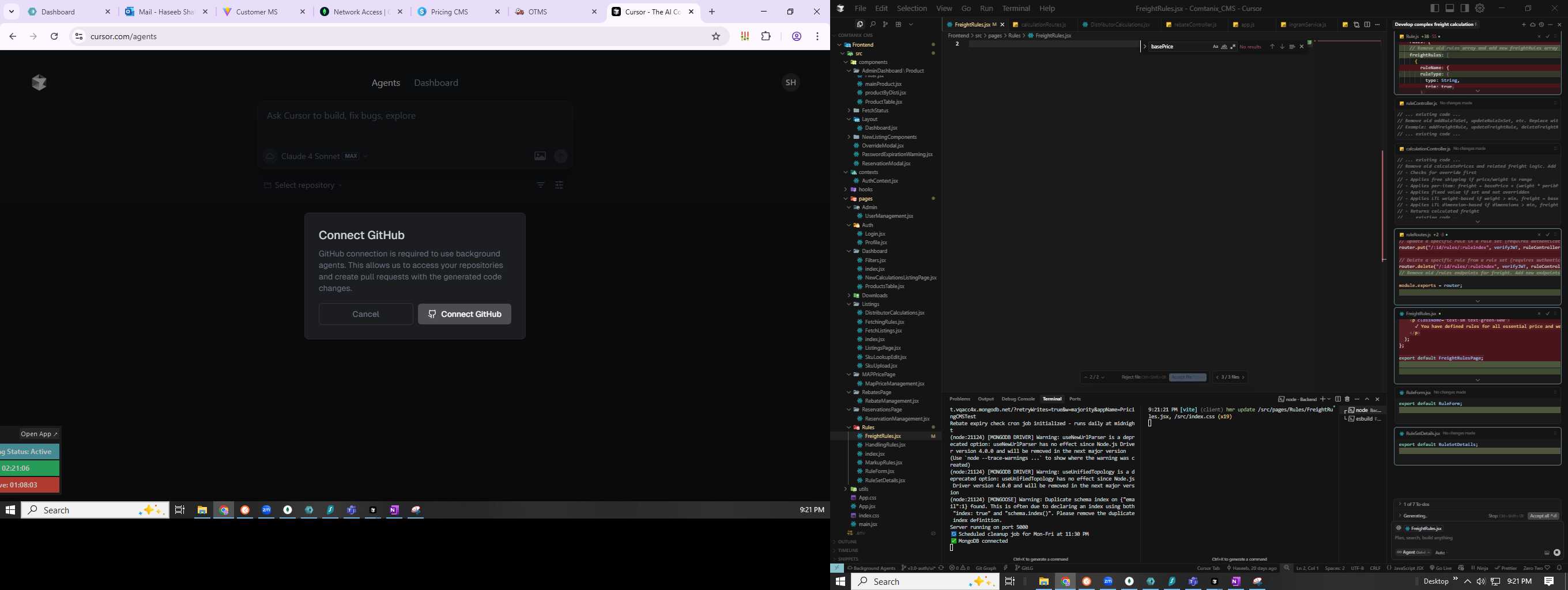
Task: Split the editor right
Action: point(1367,24)
